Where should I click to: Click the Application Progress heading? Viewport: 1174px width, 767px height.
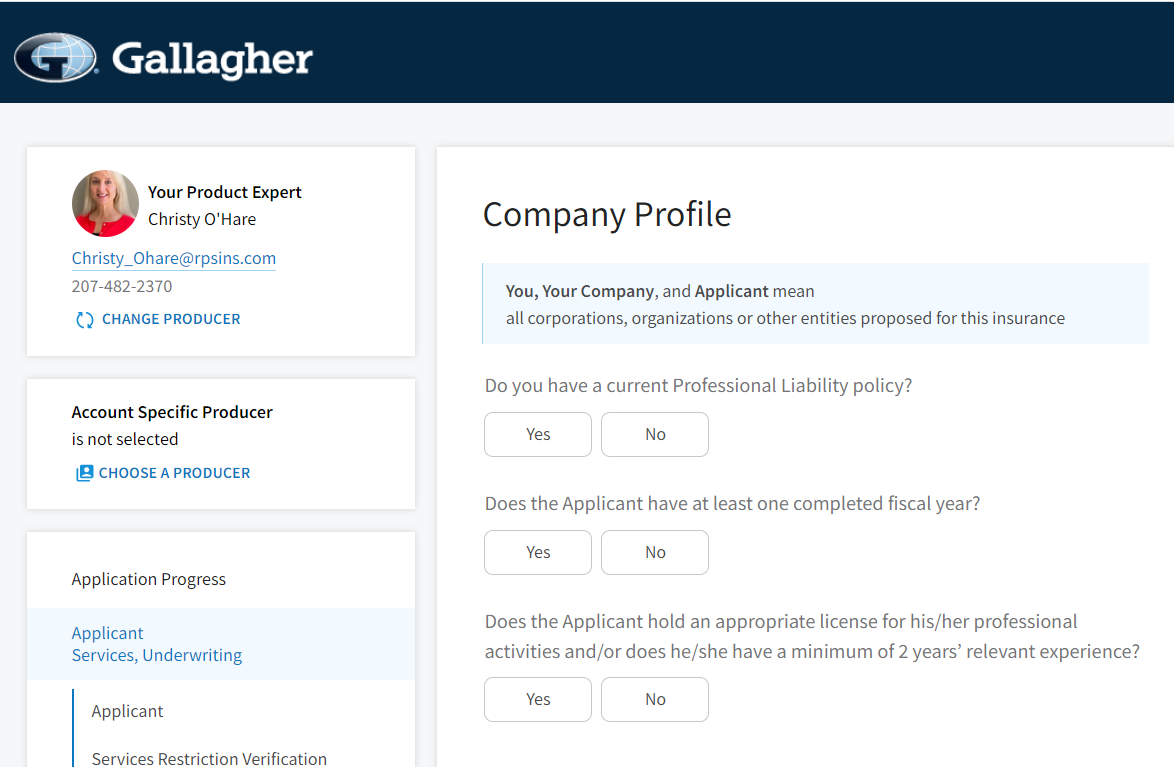pos(148,580)
